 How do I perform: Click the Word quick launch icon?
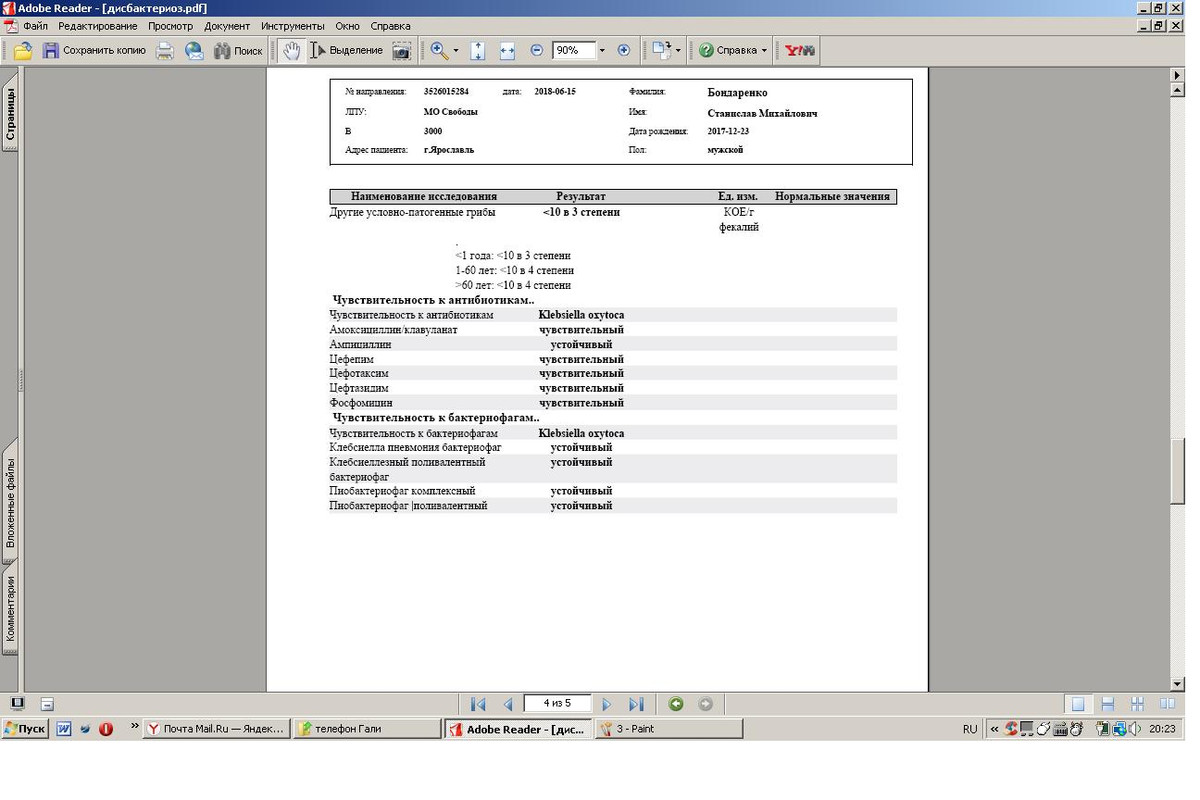64,729
